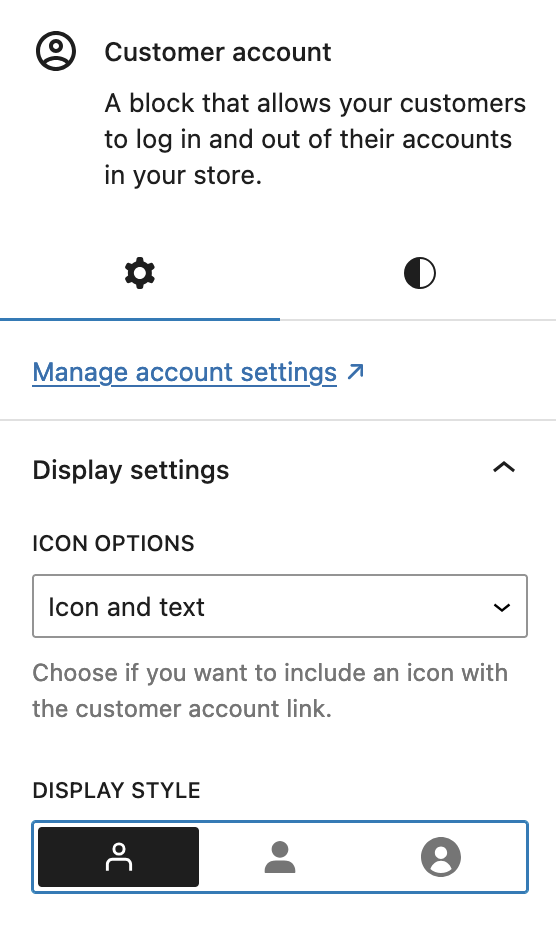556x936 pixels.
Task: Click the chevron inside Icon options select
Action: [x=502, y=608]
